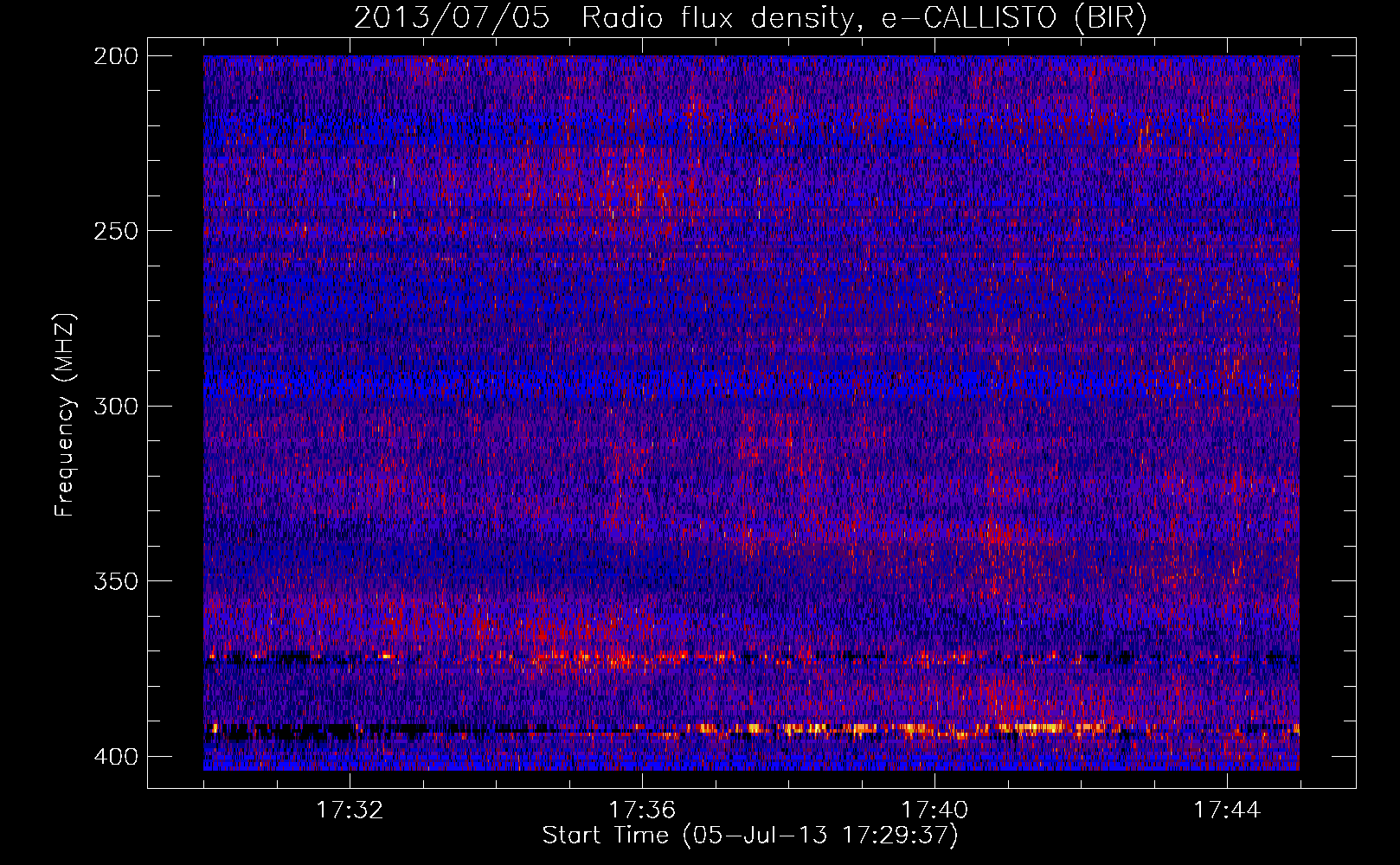Click the 400 frequency tick label
Viewport: 1400px width, 865px height.
pos(115,756)
